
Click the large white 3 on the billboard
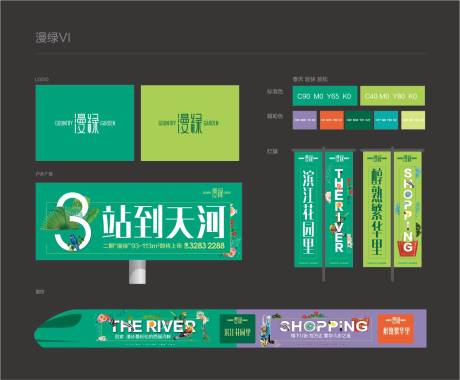click(73, 221)
